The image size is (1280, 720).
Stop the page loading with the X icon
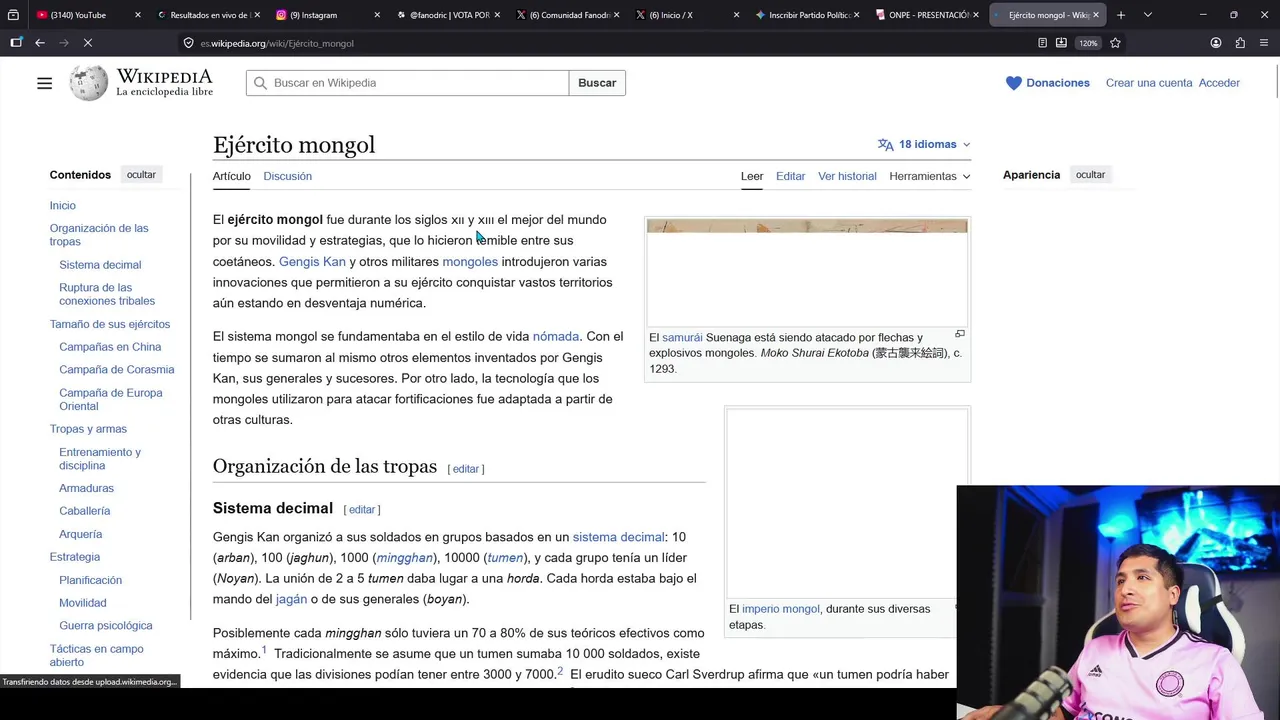(88, 43)
